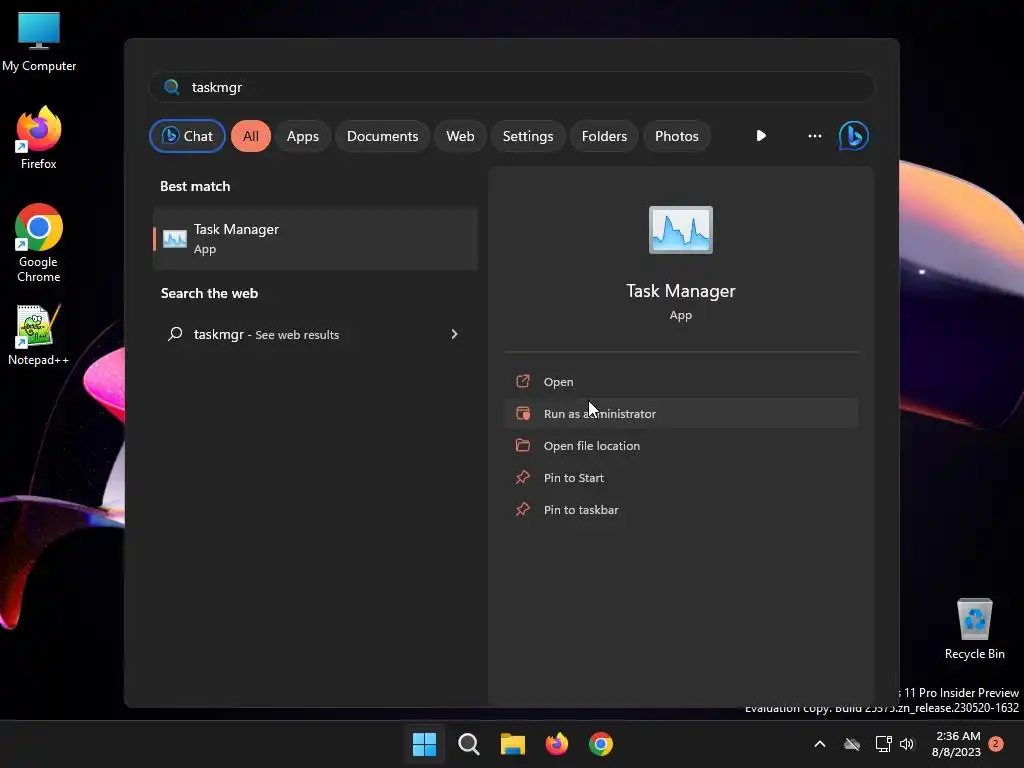Switch to the Folders filter
The height and width of the screenshot is (768, 1024).
point(604,136)
